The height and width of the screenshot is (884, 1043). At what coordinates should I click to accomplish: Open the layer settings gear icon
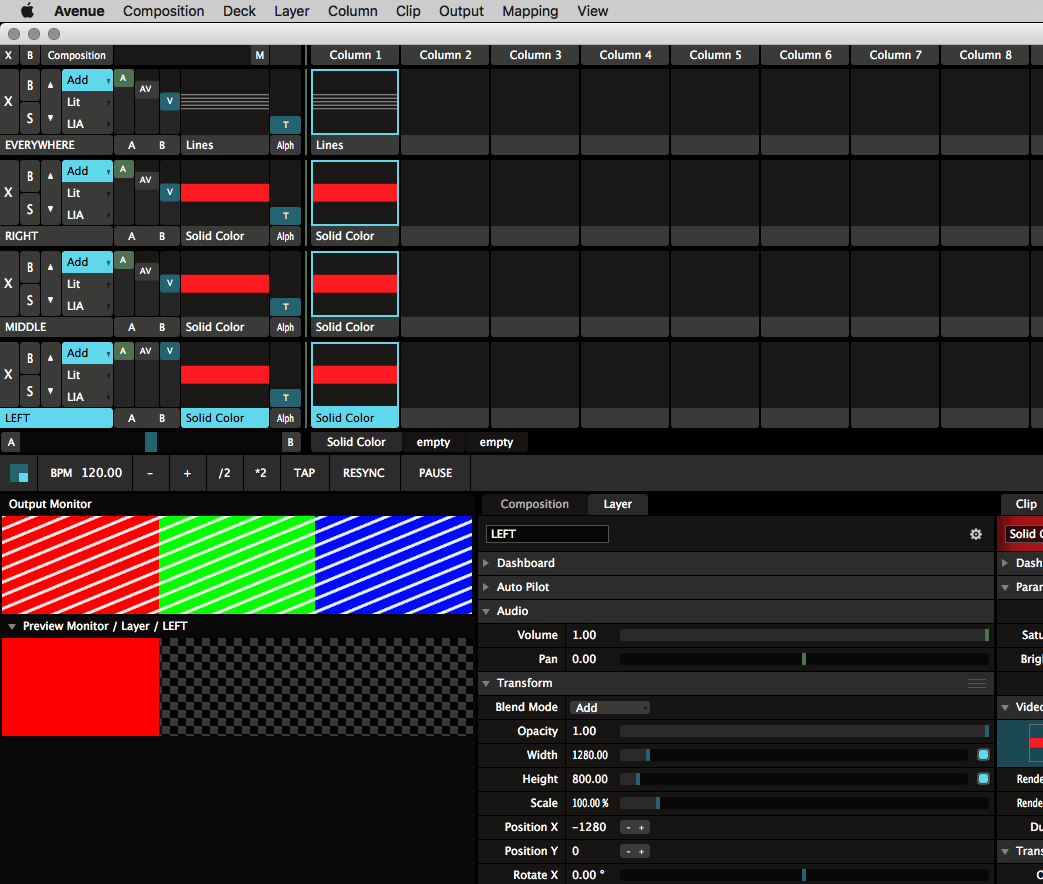click(976, 535)
